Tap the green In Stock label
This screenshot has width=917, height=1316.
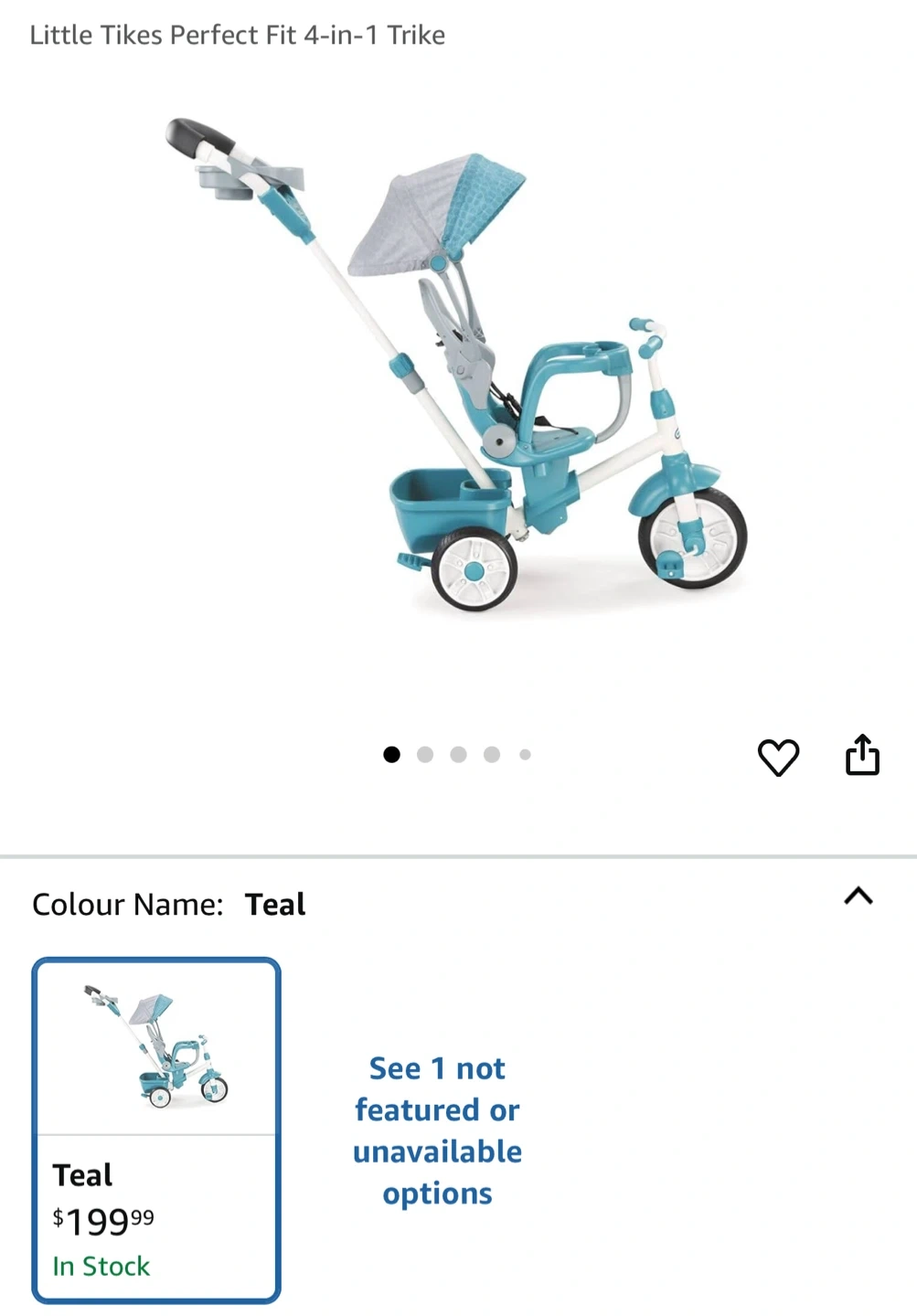pos(101,1266)
